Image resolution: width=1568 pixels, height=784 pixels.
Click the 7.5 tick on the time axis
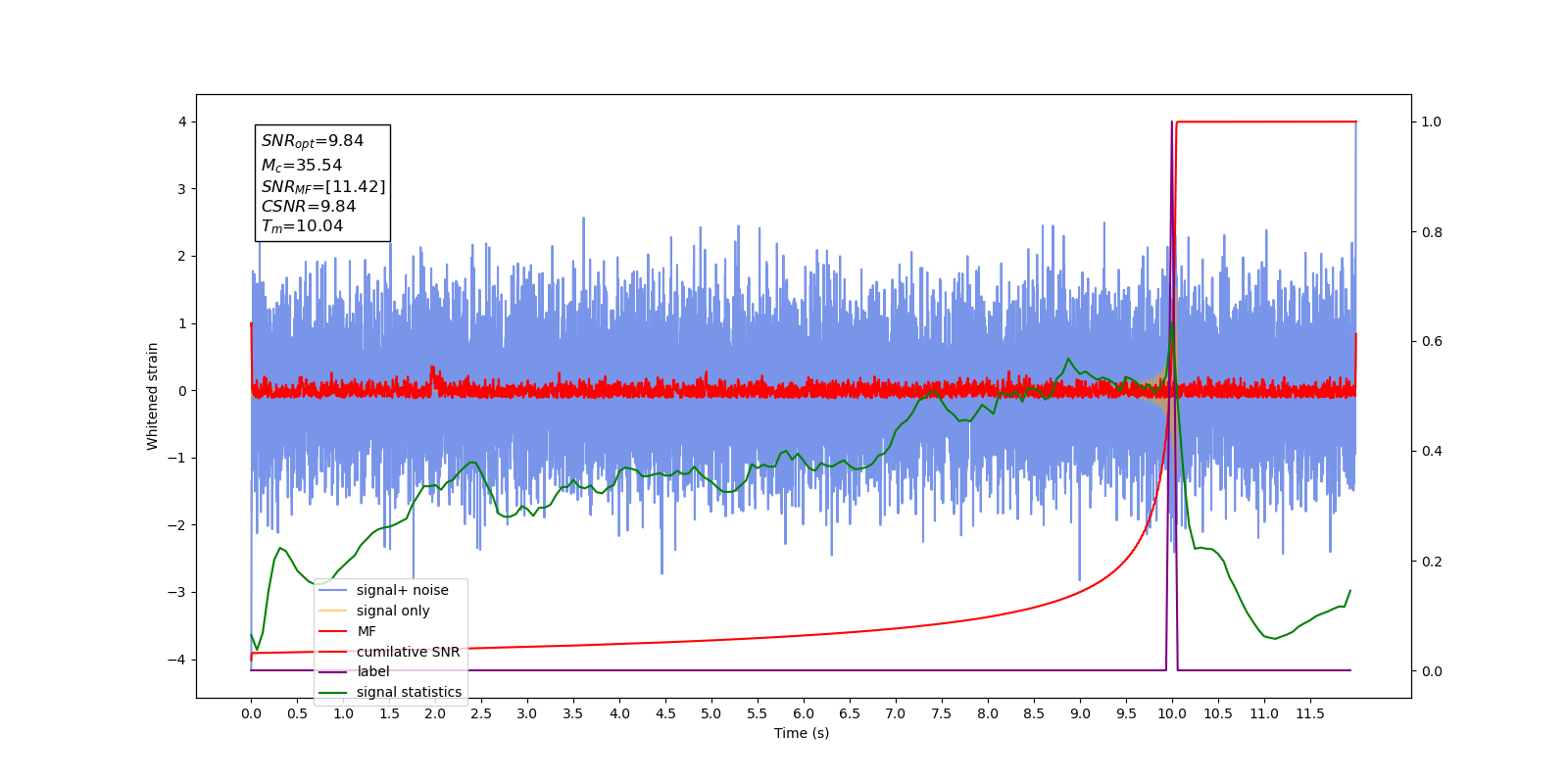pos(942,713)
